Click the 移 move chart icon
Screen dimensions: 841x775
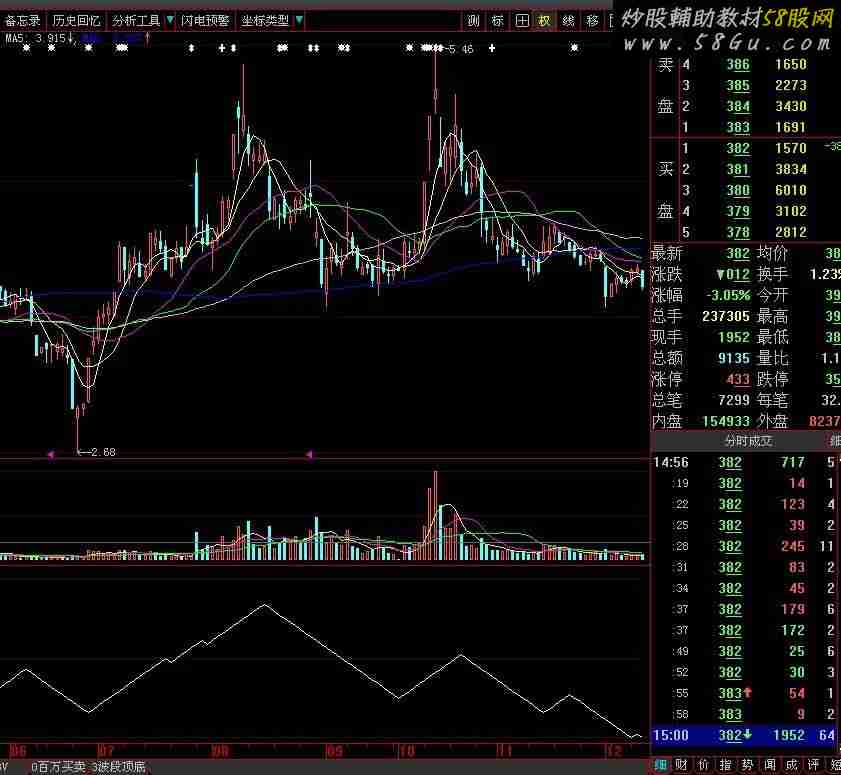(x=592, y=20)
